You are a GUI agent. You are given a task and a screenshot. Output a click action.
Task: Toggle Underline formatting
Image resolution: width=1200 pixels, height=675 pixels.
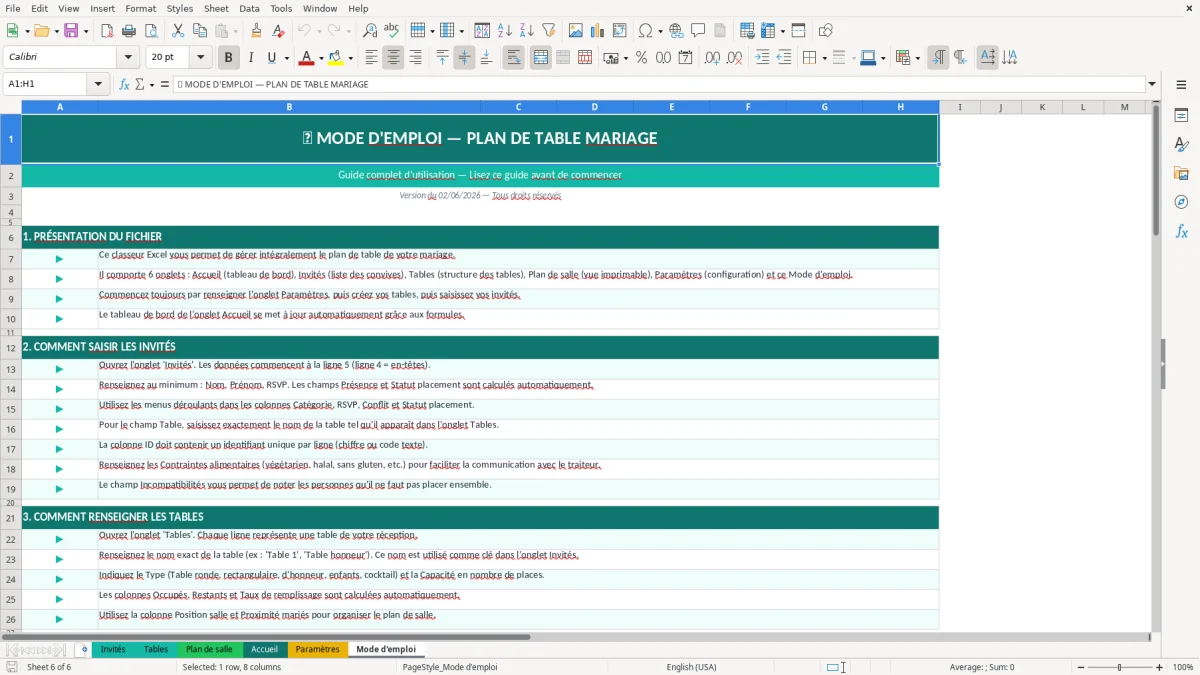tap(271, 58)
